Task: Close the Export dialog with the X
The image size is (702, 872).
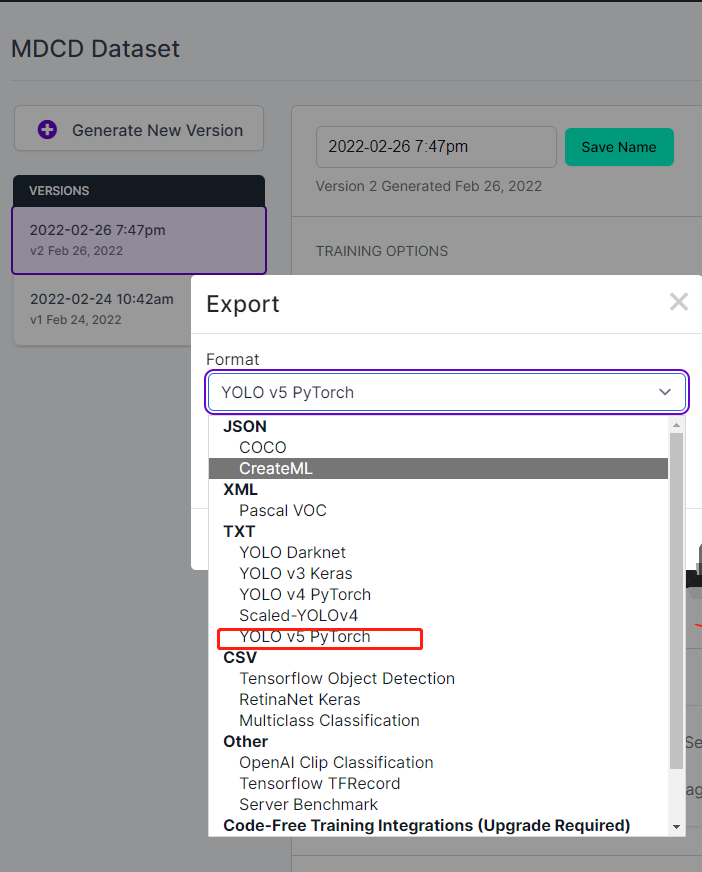Action: tap(679, 302)
